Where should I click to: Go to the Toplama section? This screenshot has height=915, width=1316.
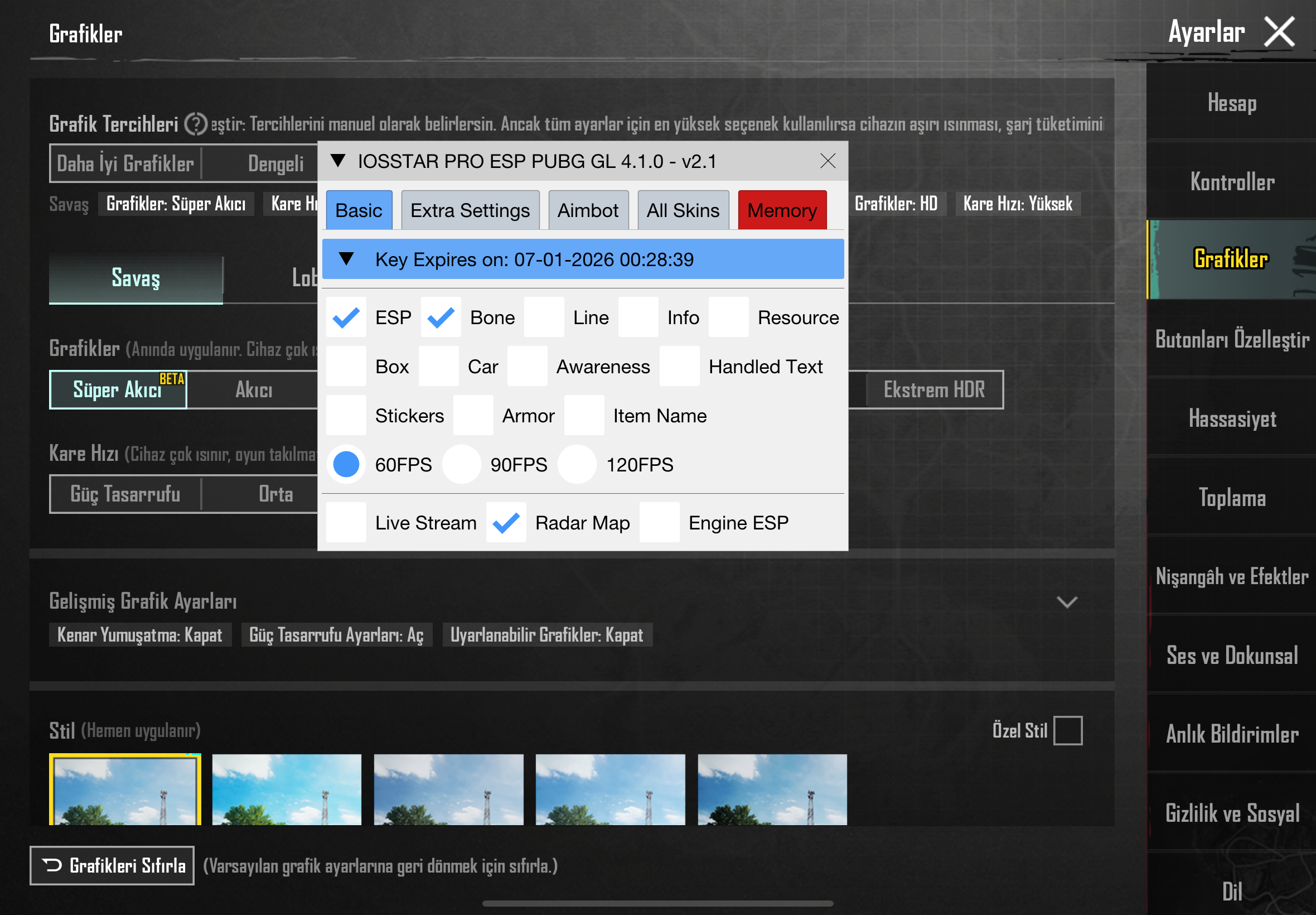pyautogui.click(x=1232, y=498)
